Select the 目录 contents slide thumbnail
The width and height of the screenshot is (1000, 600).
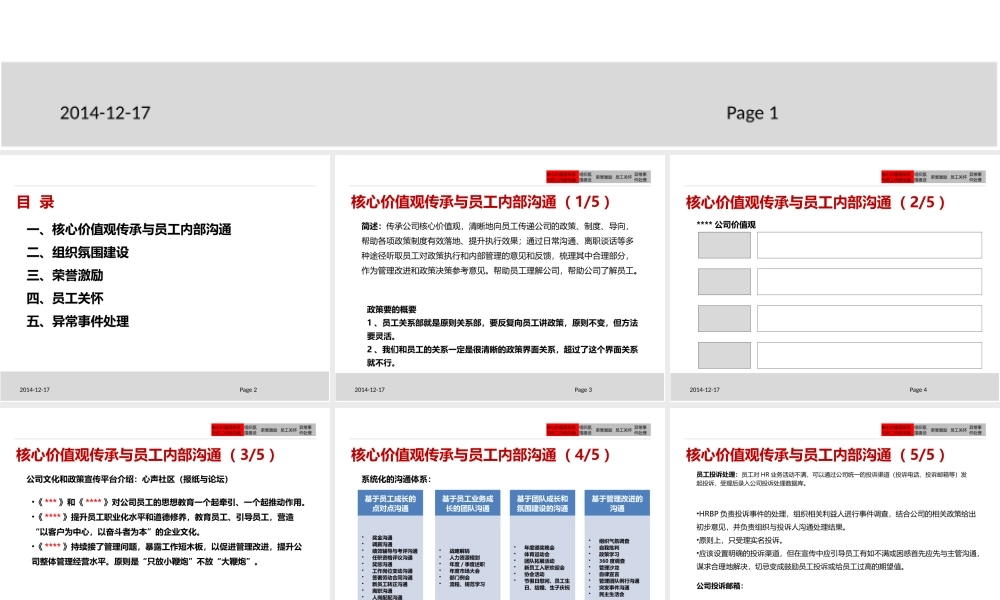coord(165,278)
